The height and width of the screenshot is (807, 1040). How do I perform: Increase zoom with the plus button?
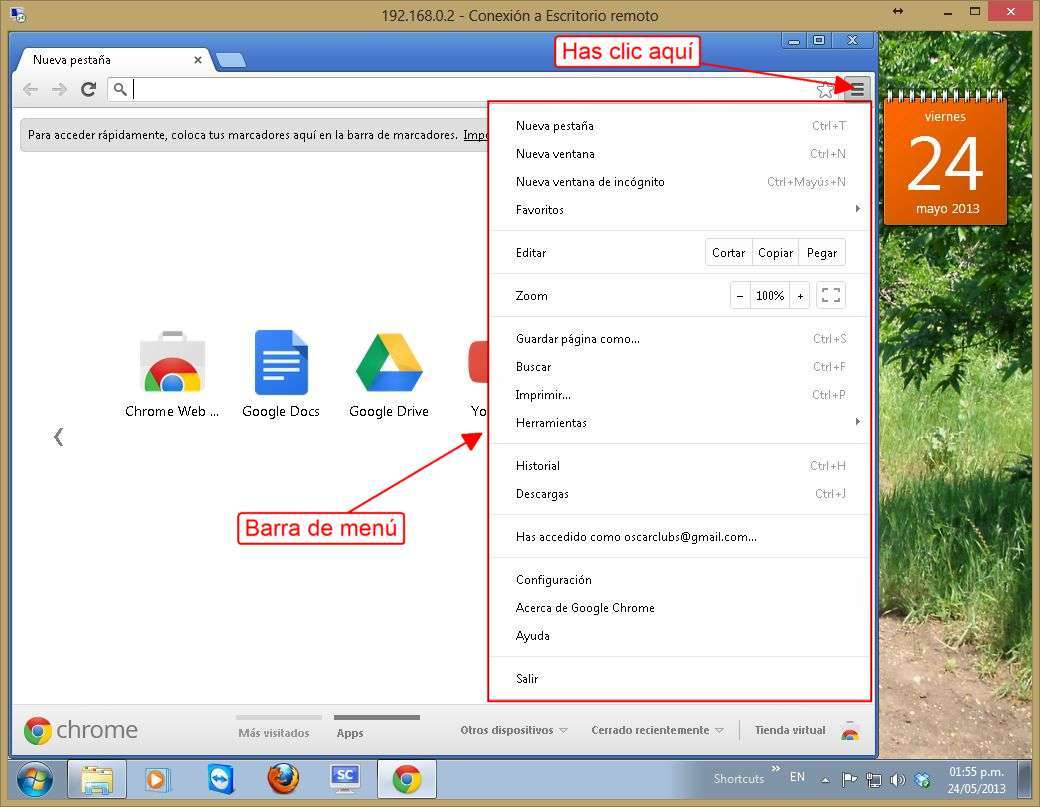point(800,296)
